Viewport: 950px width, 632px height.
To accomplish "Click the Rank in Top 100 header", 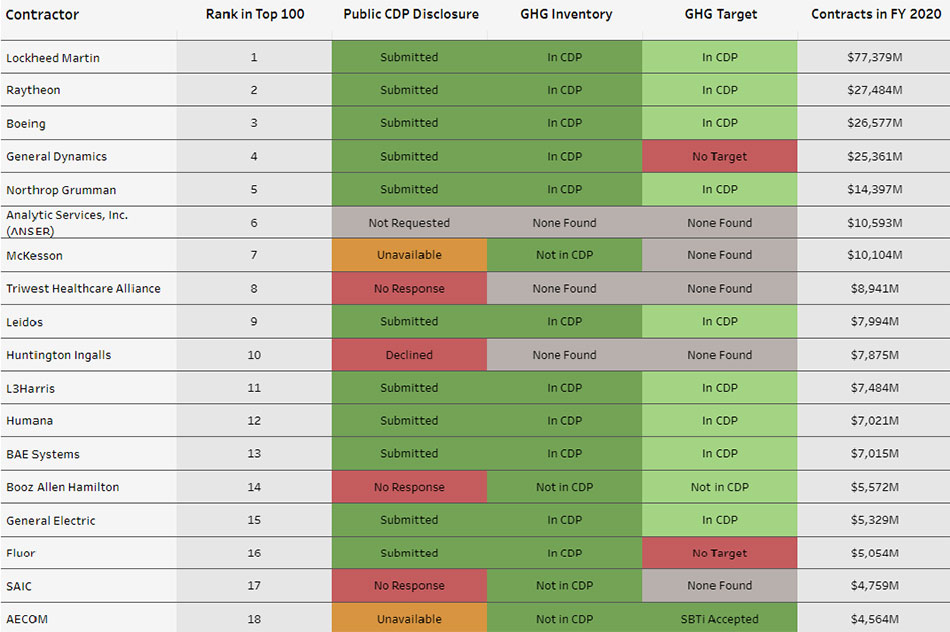I will coord(255,15).
